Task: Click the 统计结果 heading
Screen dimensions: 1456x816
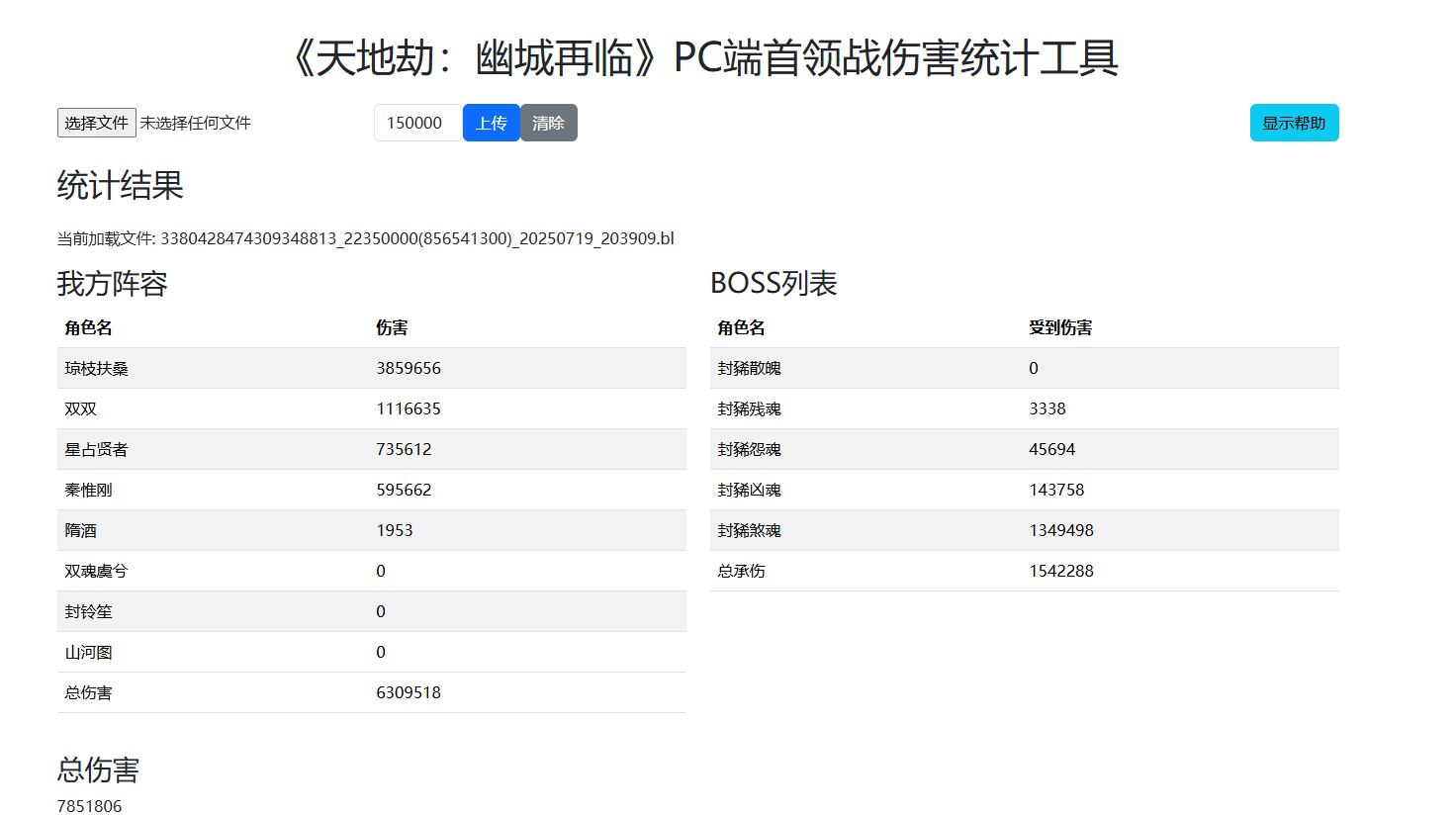Action: 121,185
